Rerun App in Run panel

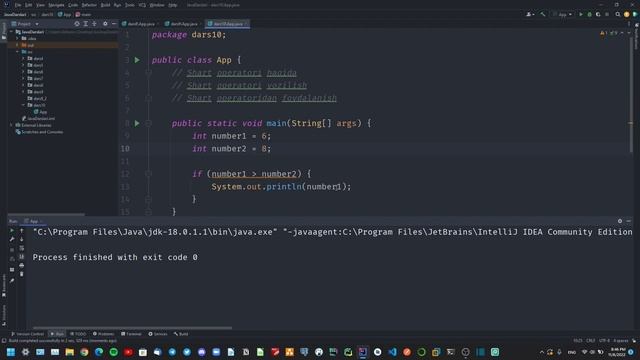click(x=12, y=231)
